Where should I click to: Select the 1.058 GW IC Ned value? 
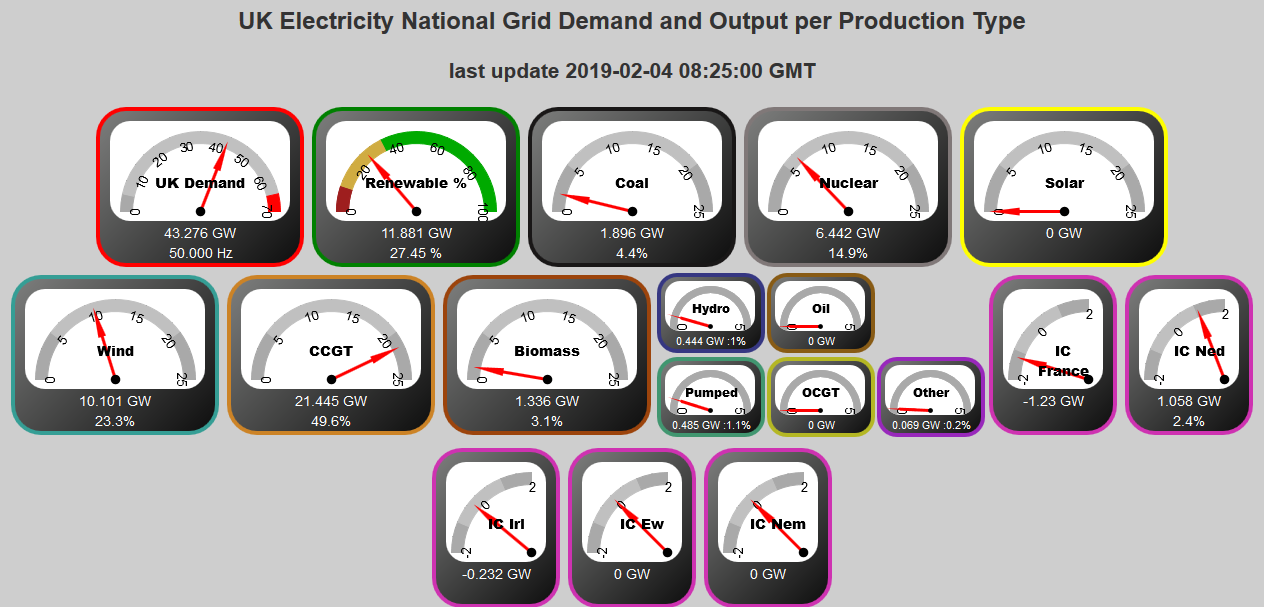pos(1189,401)
